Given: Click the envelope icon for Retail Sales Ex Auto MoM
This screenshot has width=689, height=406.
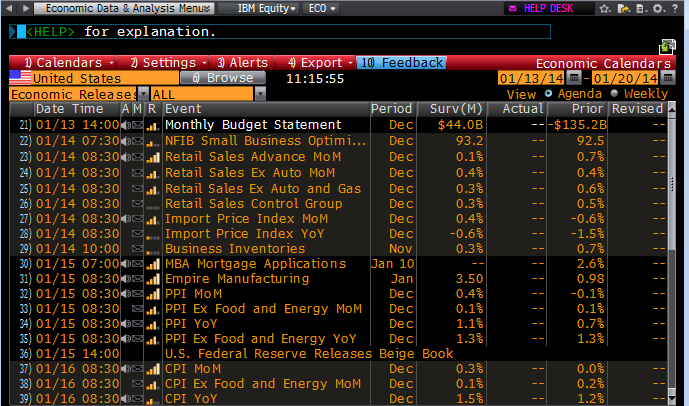Looking at the screenshot, I should click(138, 173).
